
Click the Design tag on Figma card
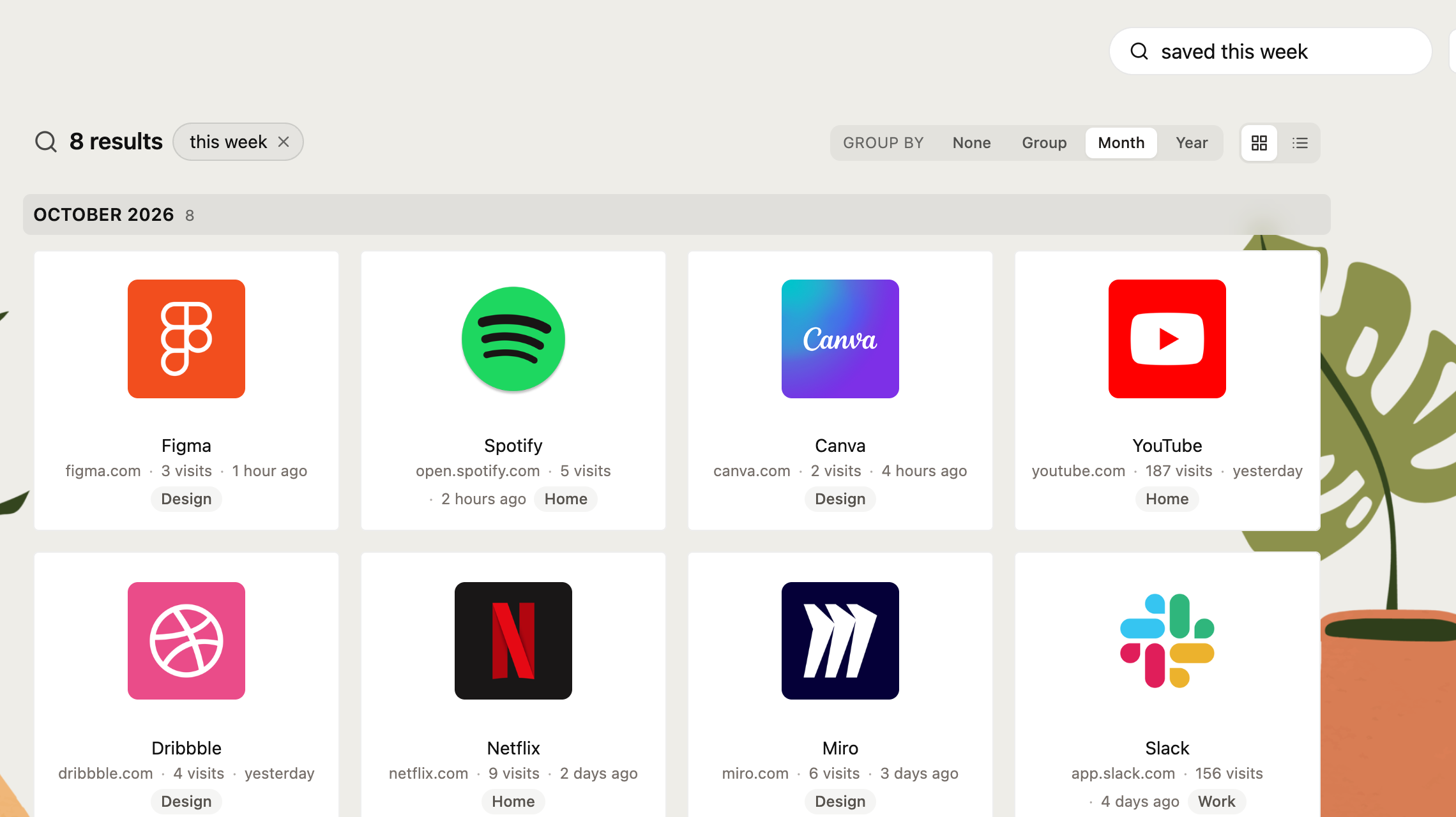[186, 499]
